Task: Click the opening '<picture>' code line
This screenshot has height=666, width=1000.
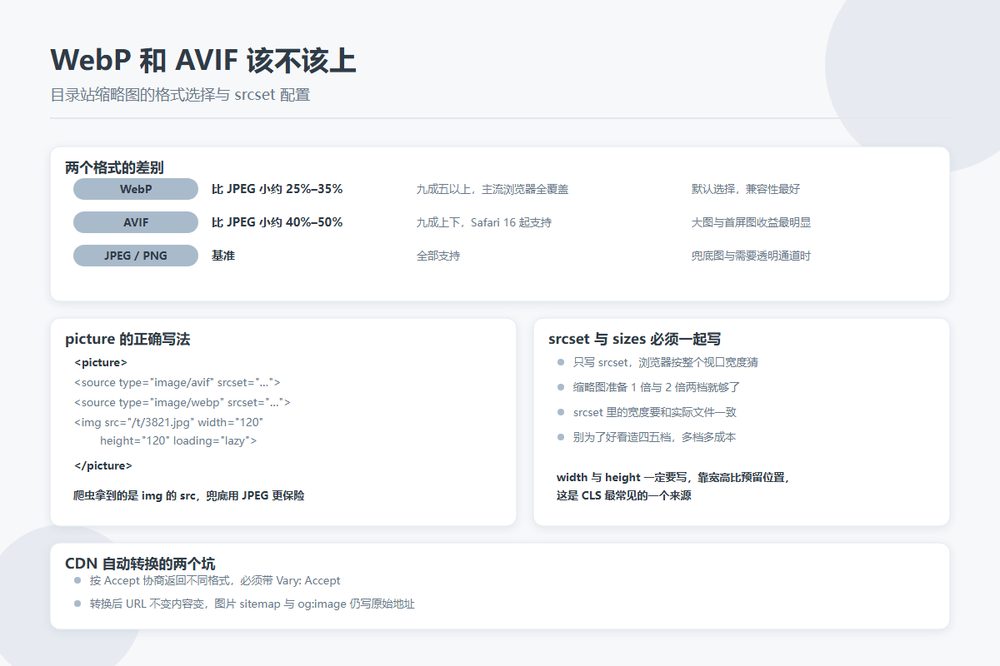Action: pyautogui.click(x=101, y=362)
